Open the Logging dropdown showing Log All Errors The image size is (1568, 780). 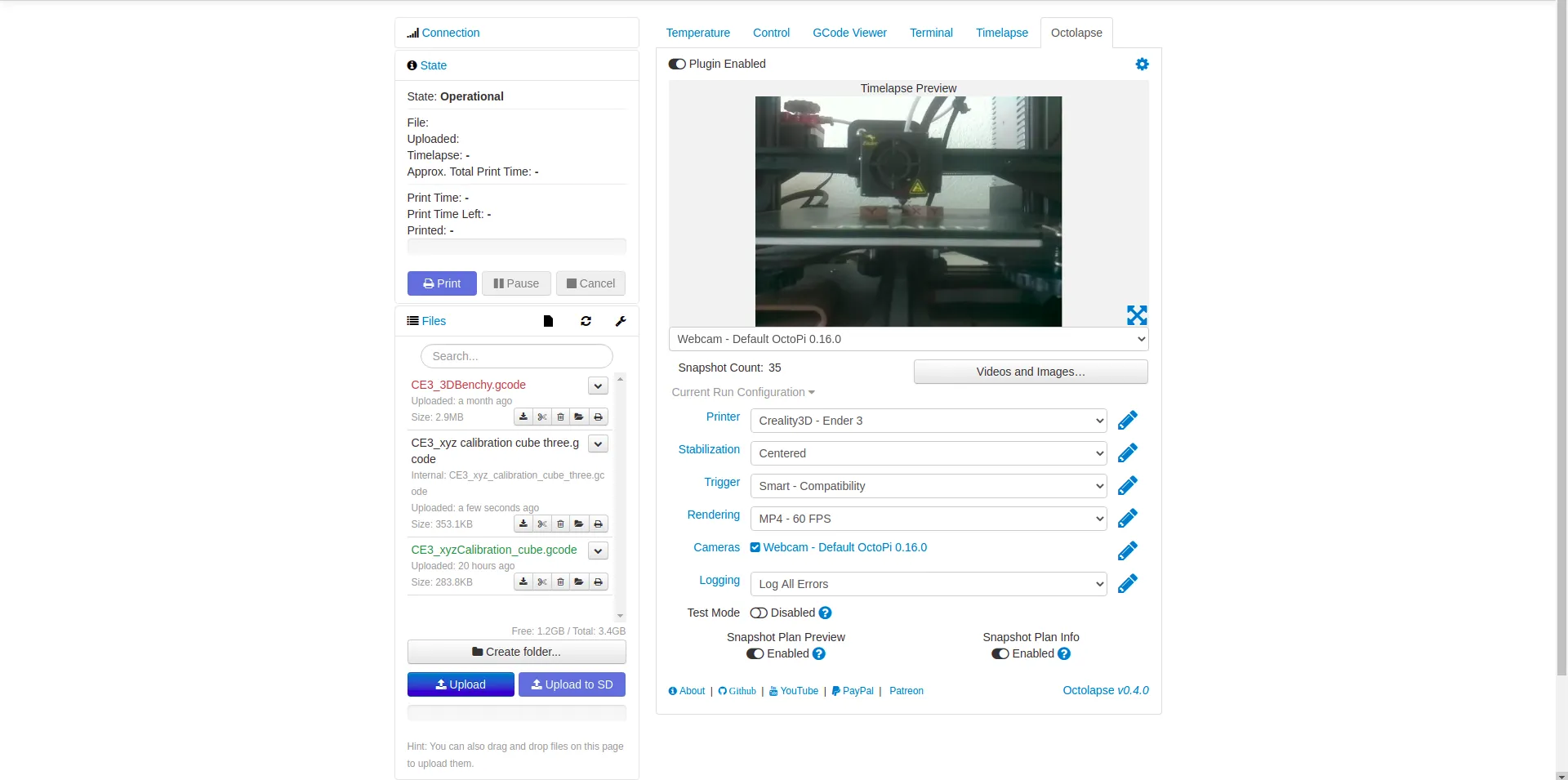[x=929, y=584]
